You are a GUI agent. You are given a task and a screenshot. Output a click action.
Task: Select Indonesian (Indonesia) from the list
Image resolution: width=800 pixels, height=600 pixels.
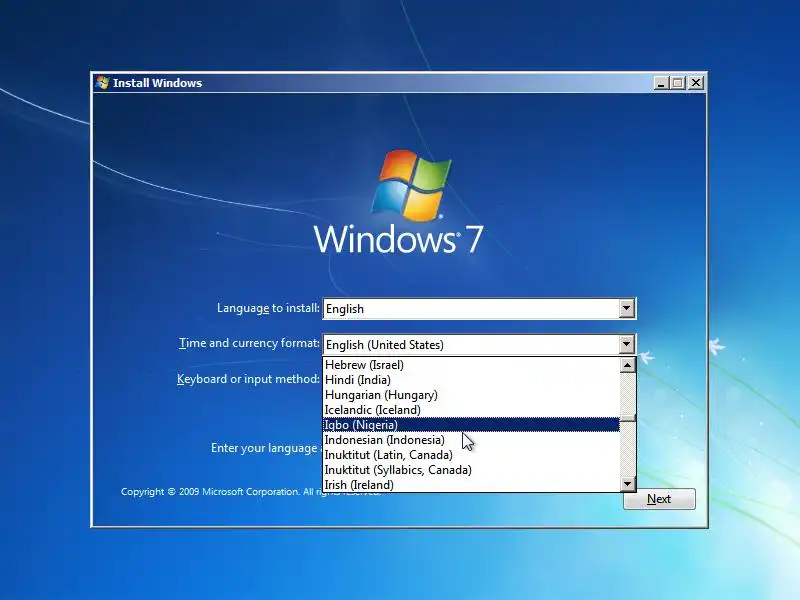471,440
